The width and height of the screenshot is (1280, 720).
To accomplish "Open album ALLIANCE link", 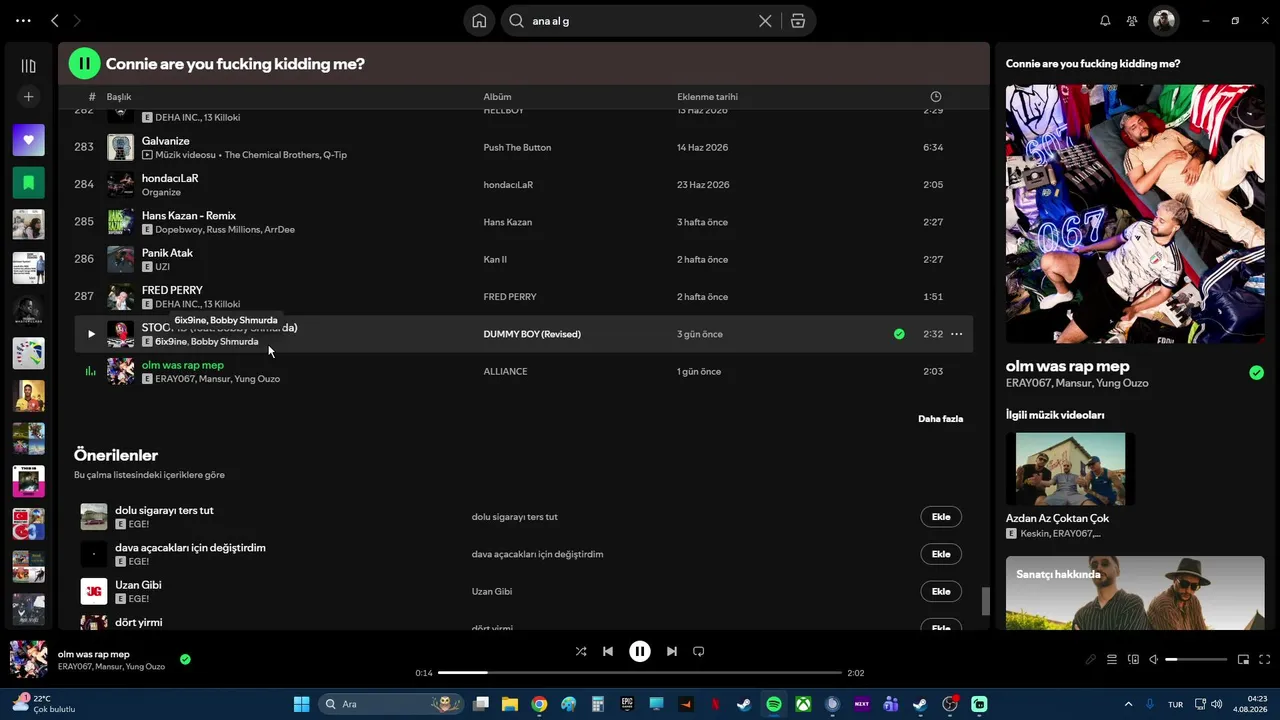I will [505, 372].
